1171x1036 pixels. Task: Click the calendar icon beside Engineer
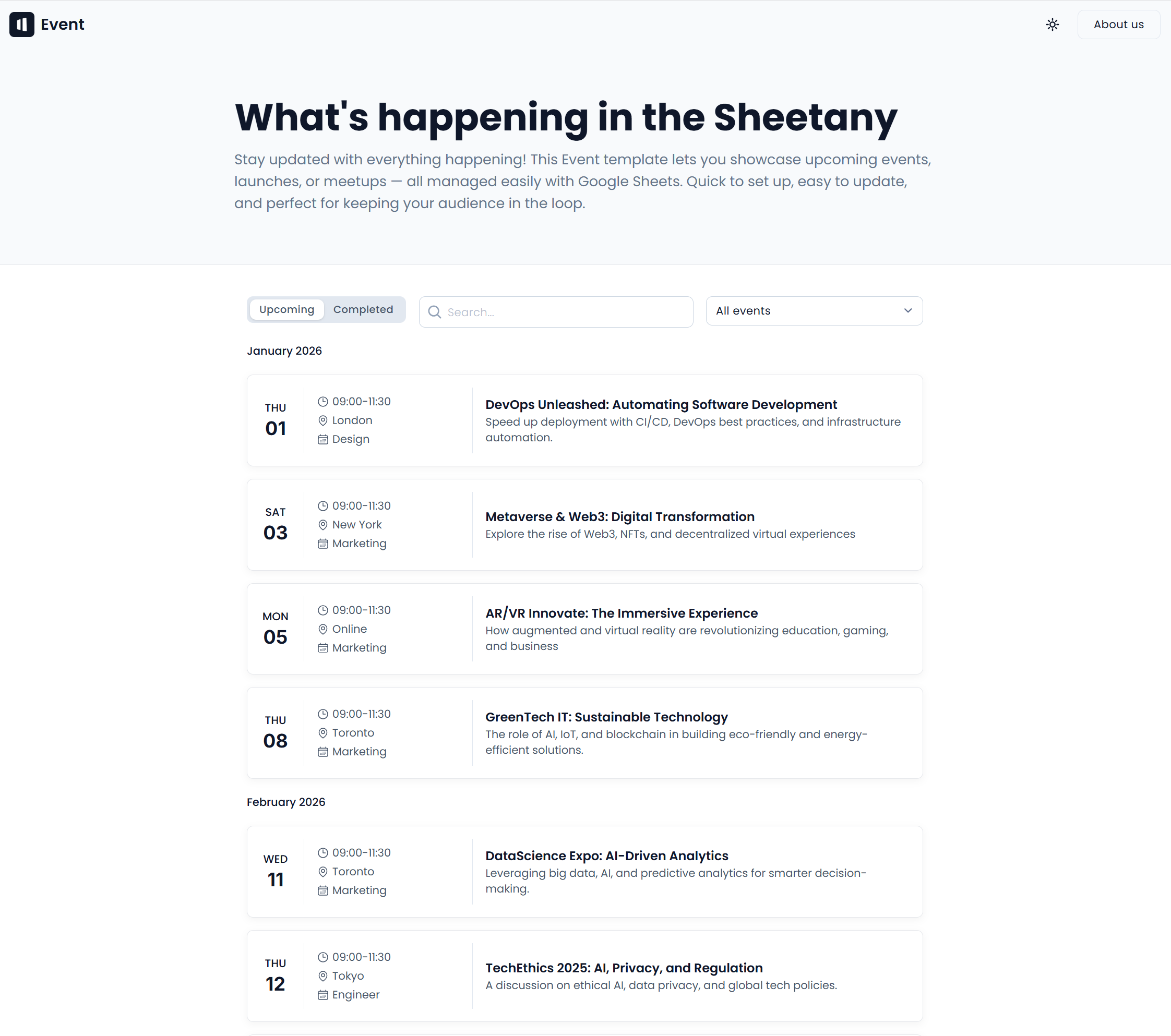point(323,995)
